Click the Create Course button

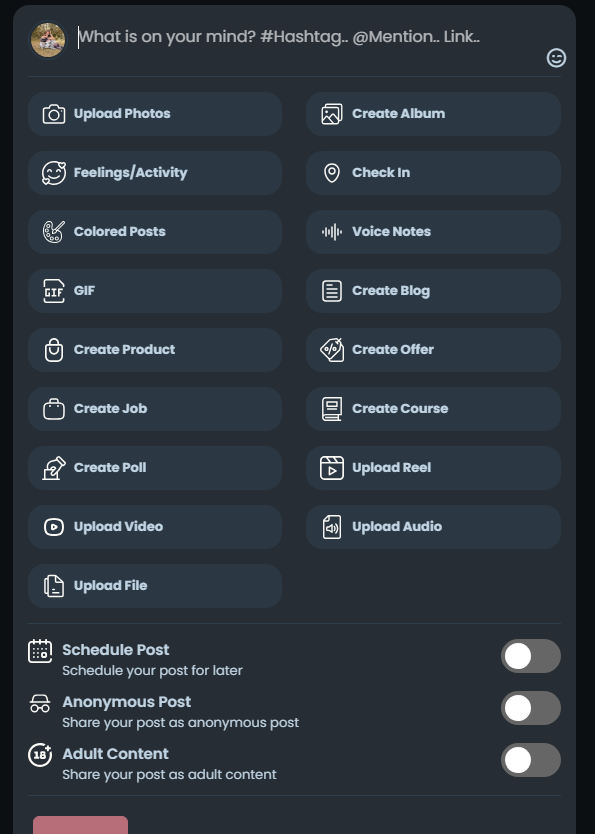[x=433, y=409]
